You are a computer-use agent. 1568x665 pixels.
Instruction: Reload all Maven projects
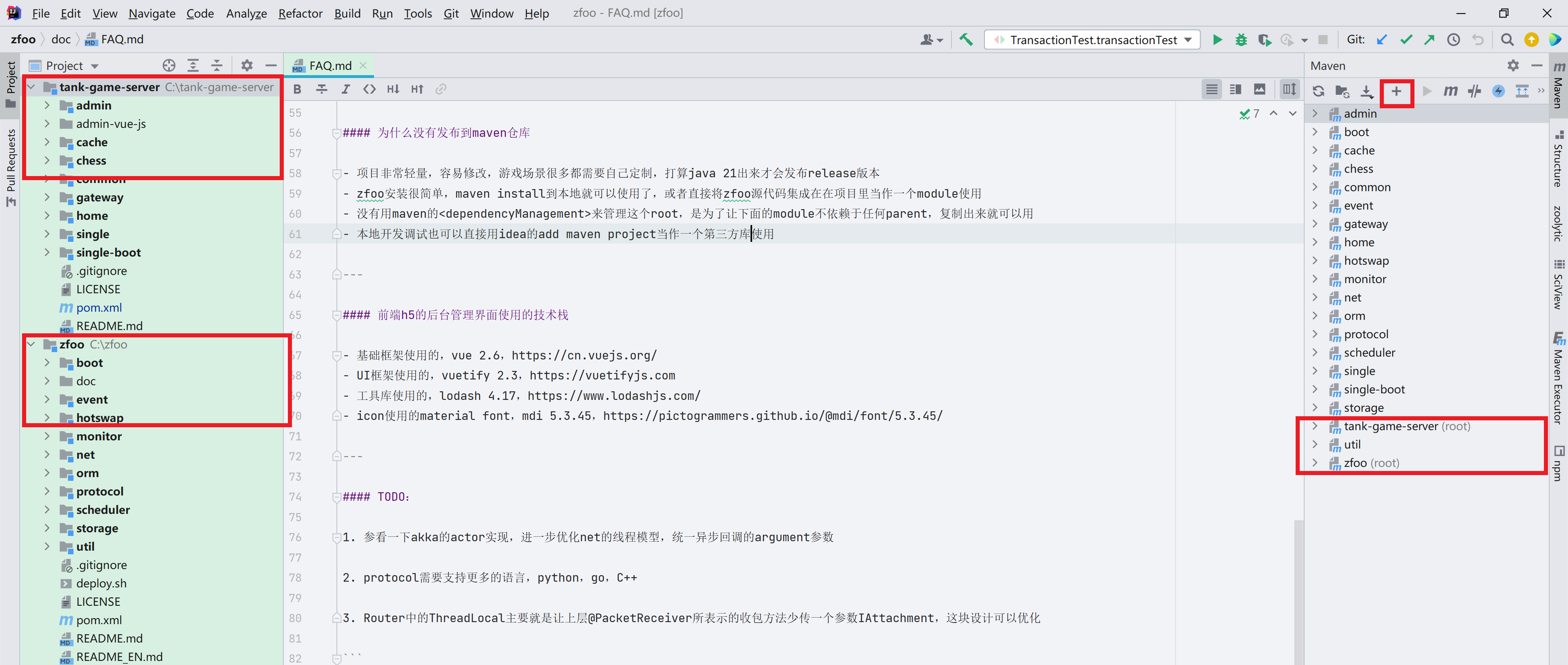1319,91
